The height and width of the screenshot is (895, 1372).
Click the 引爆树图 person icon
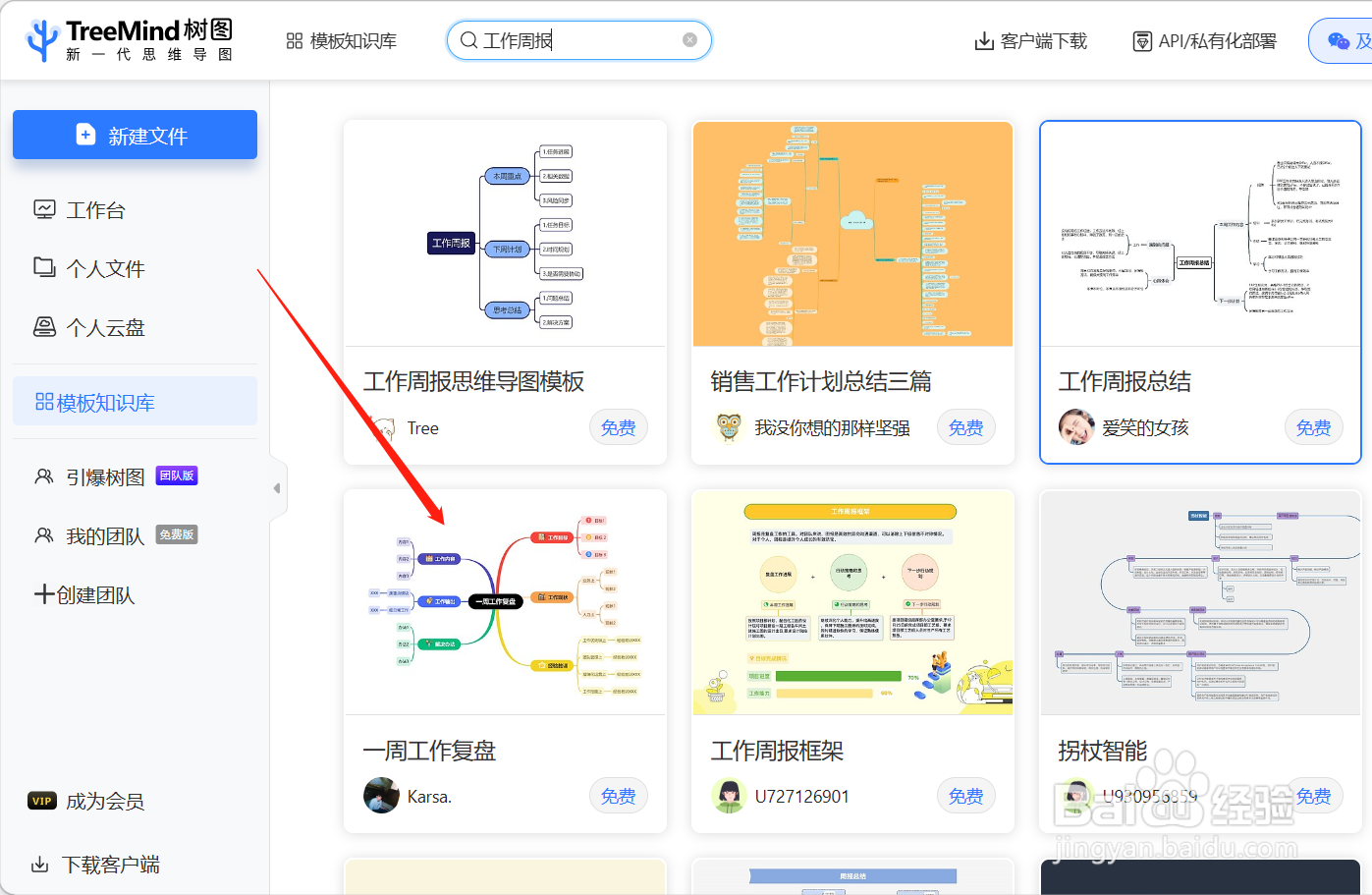[44, 476]
